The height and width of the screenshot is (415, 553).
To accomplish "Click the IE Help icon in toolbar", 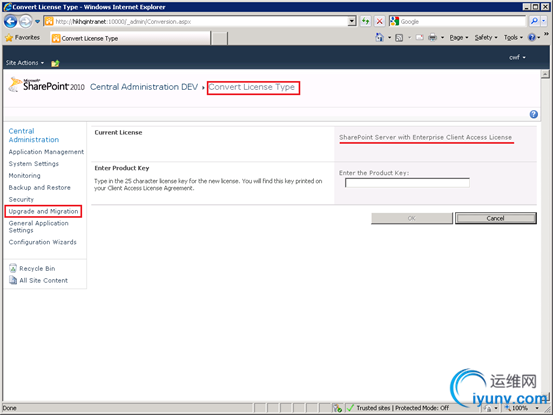I will pyautogui.click(x=532, y=37).
